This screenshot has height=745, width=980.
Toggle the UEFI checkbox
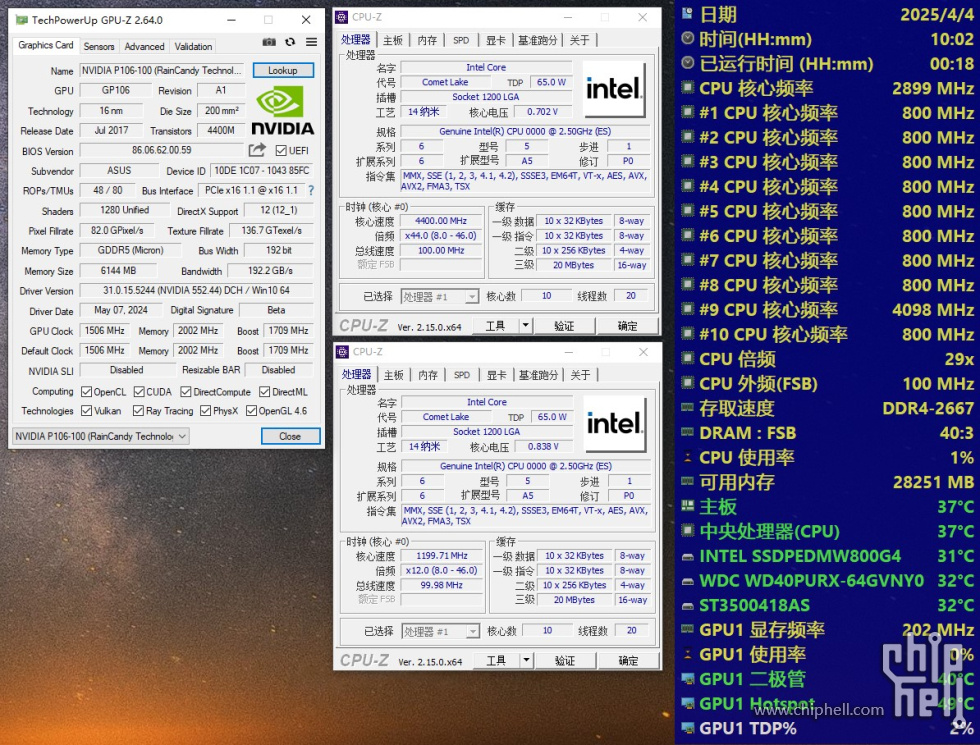(281, 150)
